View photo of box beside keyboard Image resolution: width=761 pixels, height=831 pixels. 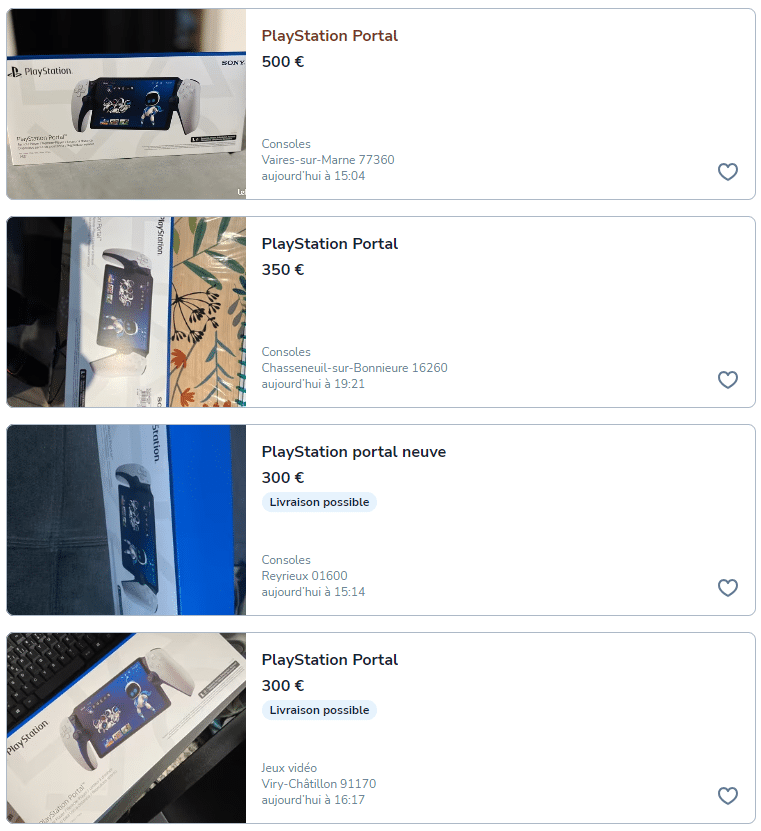tap(126, 728)
